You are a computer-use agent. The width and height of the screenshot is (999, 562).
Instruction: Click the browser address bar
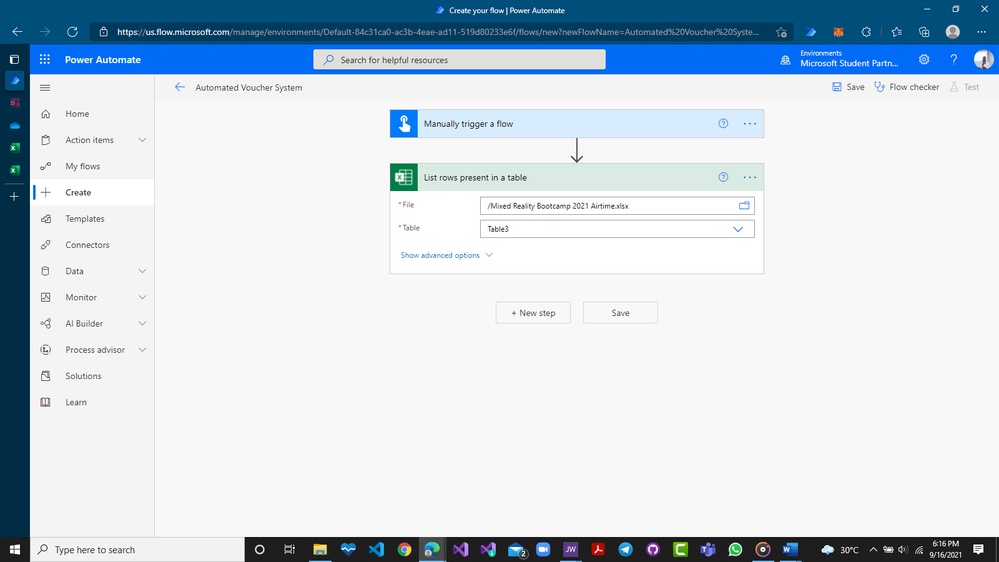(x=440, y=32)
